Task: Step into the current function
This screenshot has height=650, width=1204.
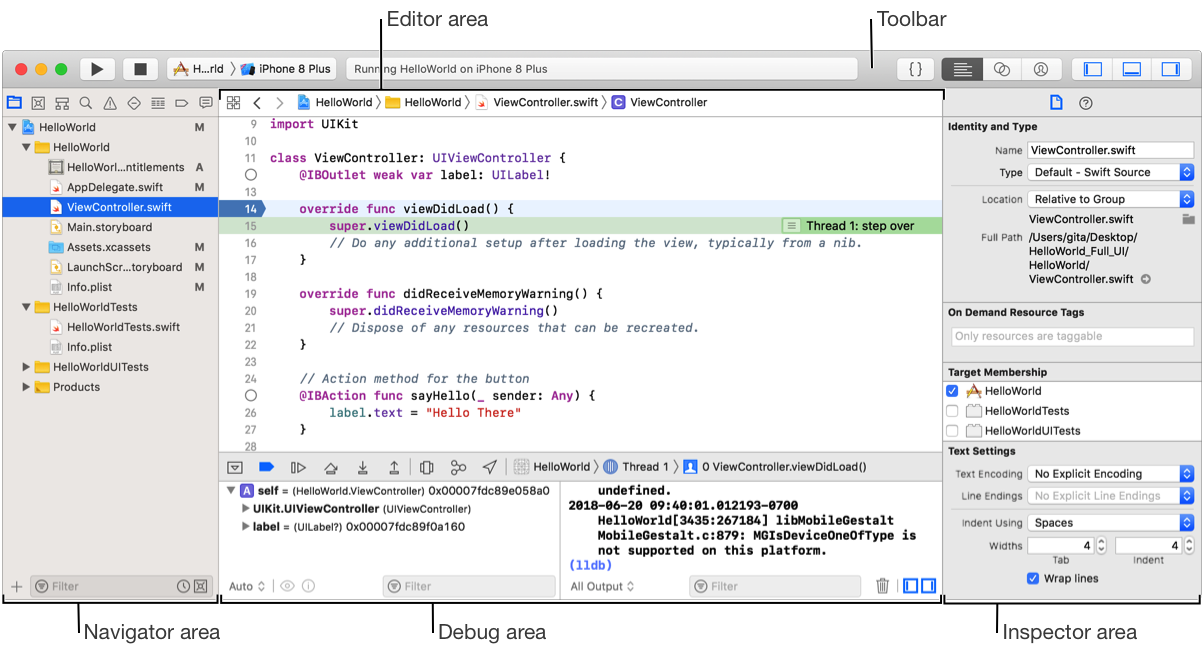Action: coord(362,467)
